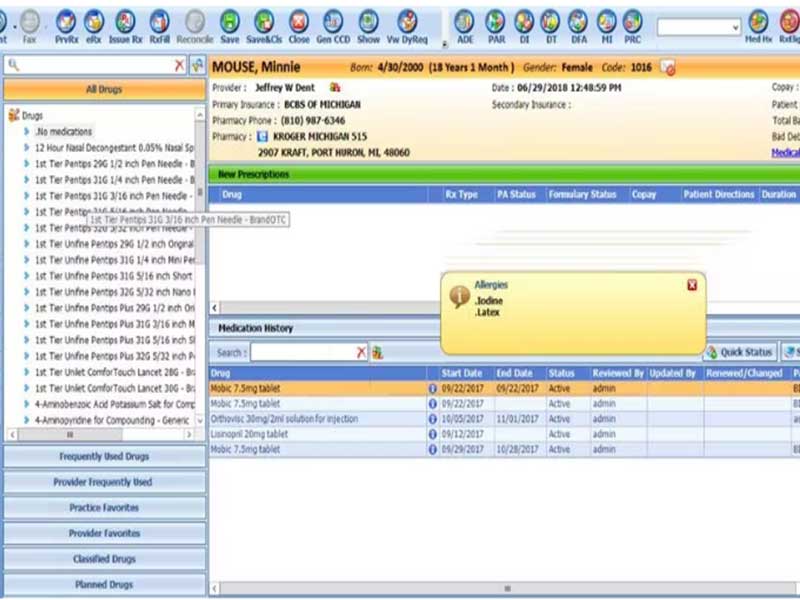Click the Quick Status button
Viewport: 800px width, 600px height.
click(740, 352)
